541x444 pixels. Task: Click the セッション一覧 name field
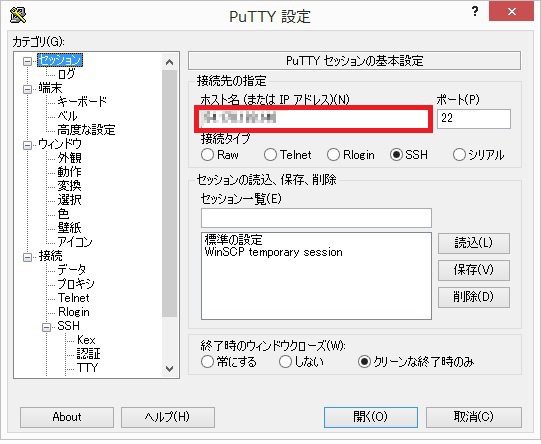click(316, 218)
